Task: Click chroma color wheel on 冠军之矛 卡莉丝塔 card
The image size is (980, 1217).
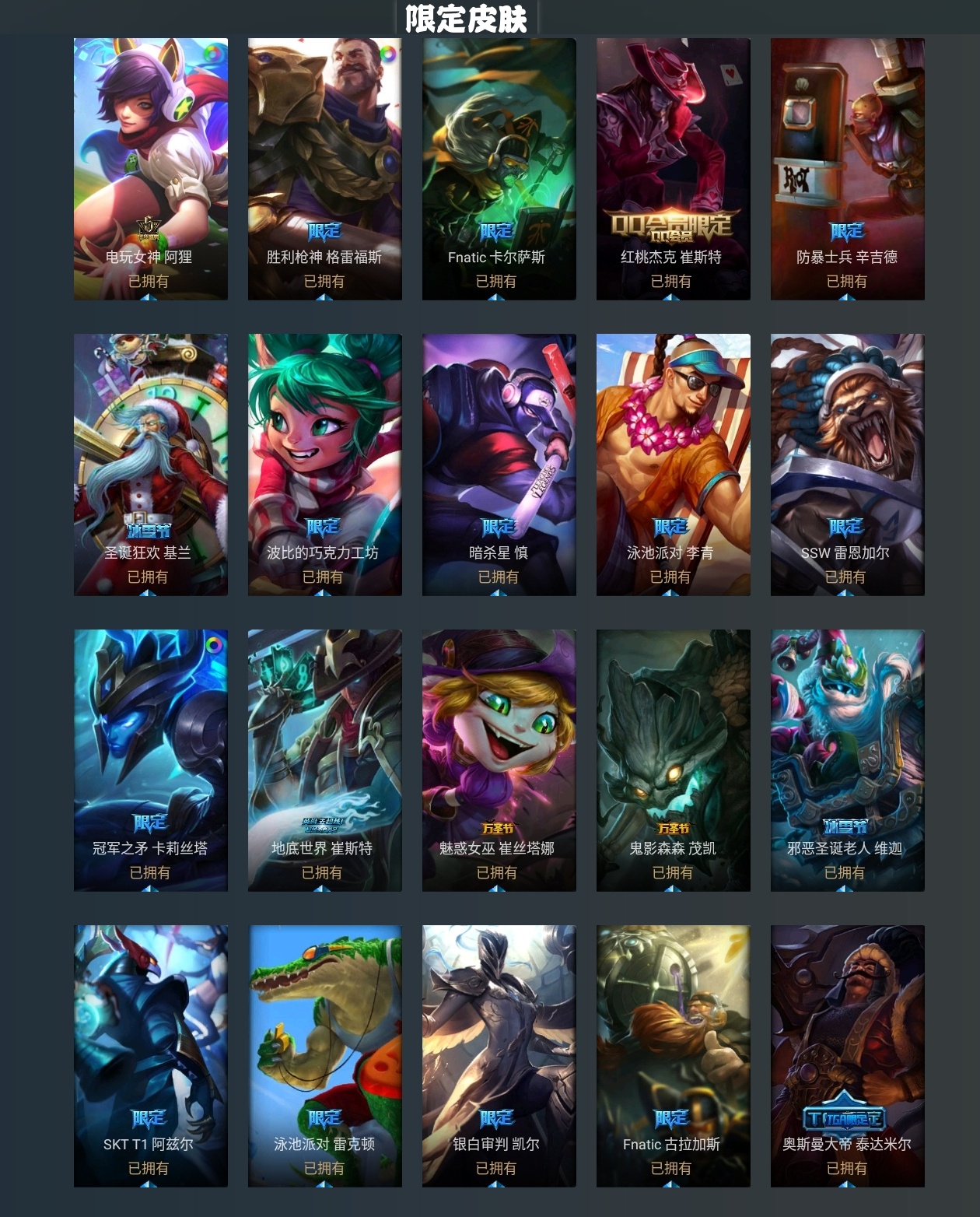Action: coord(213,646)
